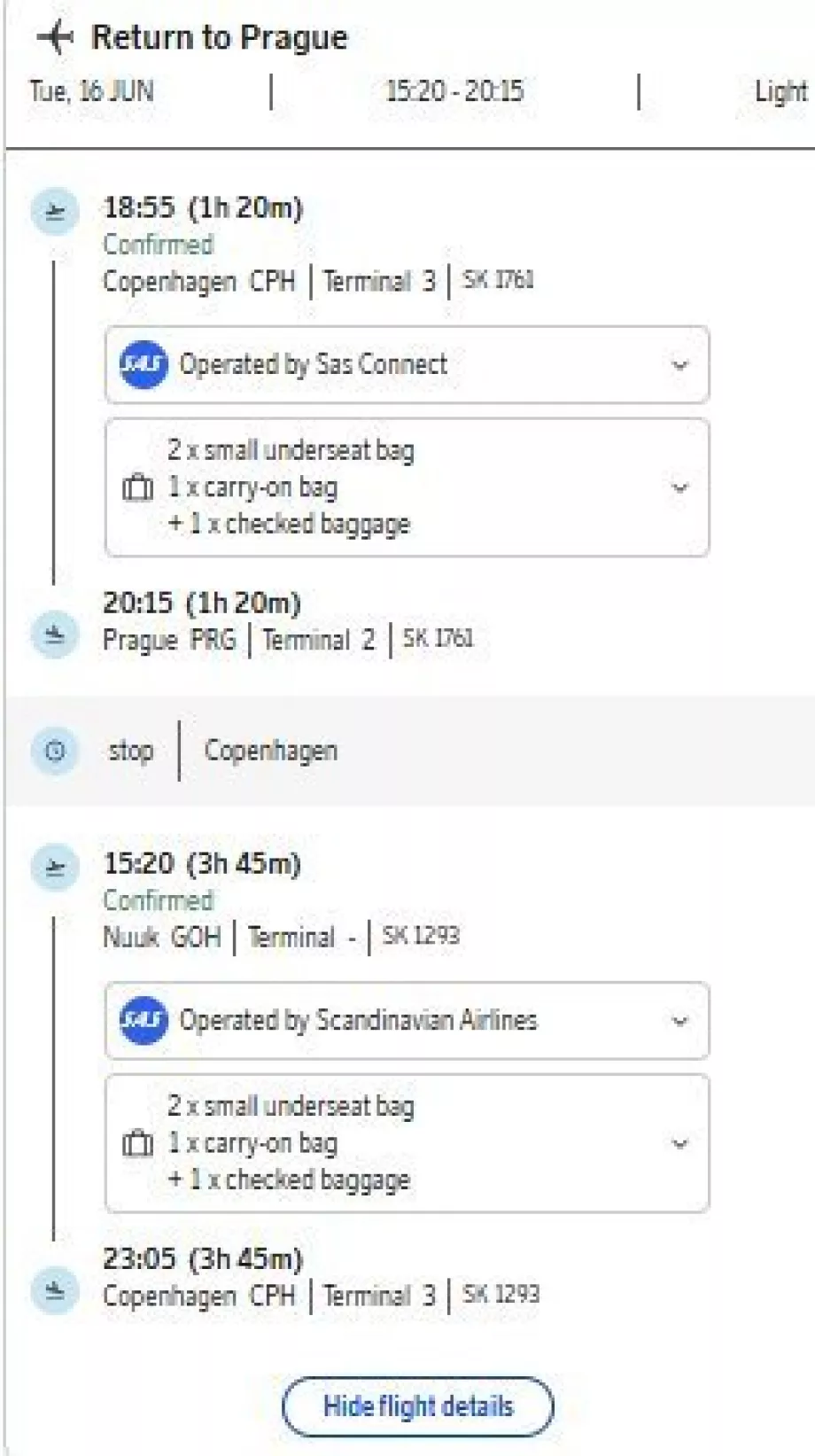The image size is (815, 1456).
Task: Click the departure icon for 15:20 Nuuk flight
Action: coord(55,868)
